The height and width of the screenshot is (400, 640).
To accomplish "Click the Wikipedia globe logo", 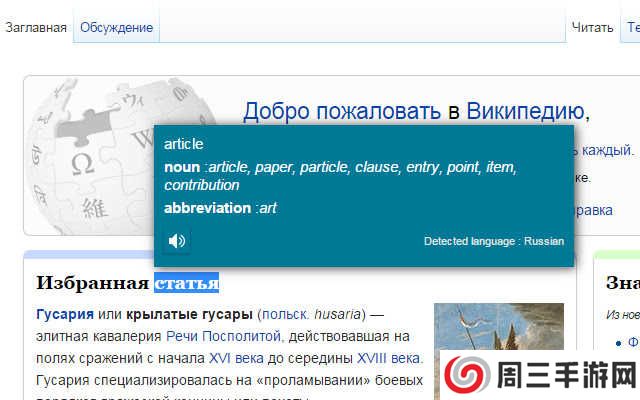I will (x=92, y=157).
